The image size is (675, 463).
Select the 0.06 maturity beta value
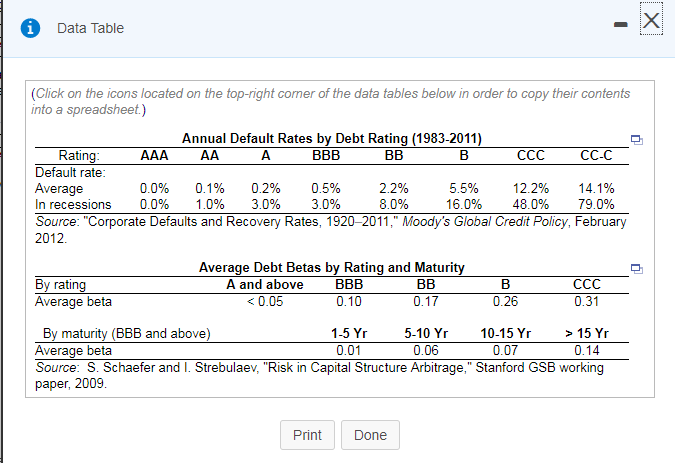pyautogui.click(x=426, y=350)
